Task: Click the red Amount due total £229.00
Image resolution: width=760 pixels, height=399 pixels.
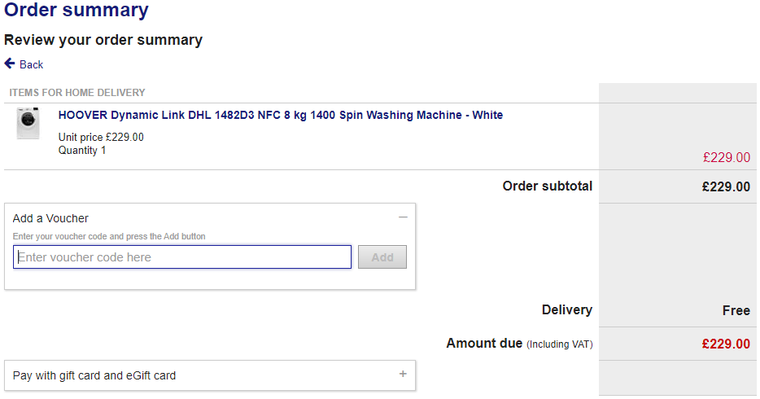Action: pyautogui.click(x=726, y=344)
